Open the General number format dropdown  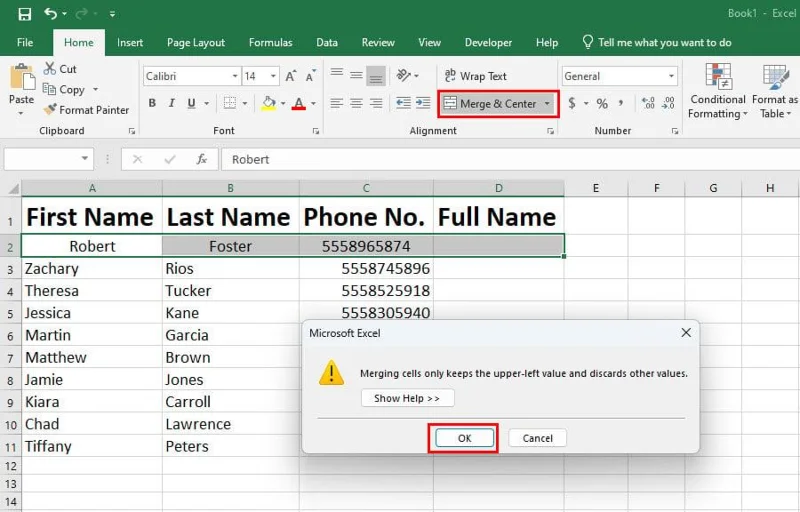point(671,76)
